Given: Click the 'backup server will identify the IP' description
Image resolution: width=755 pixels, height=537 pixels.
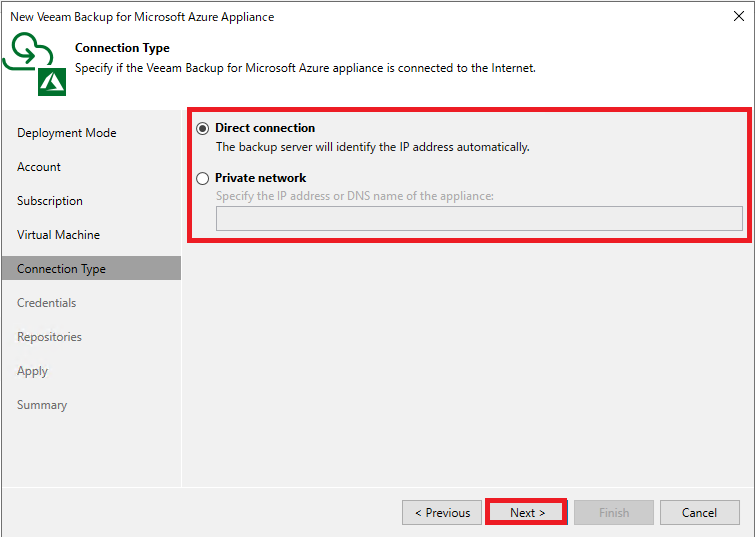Looking at the screenshot, I should pyautogui.click(x=373, y=147).
